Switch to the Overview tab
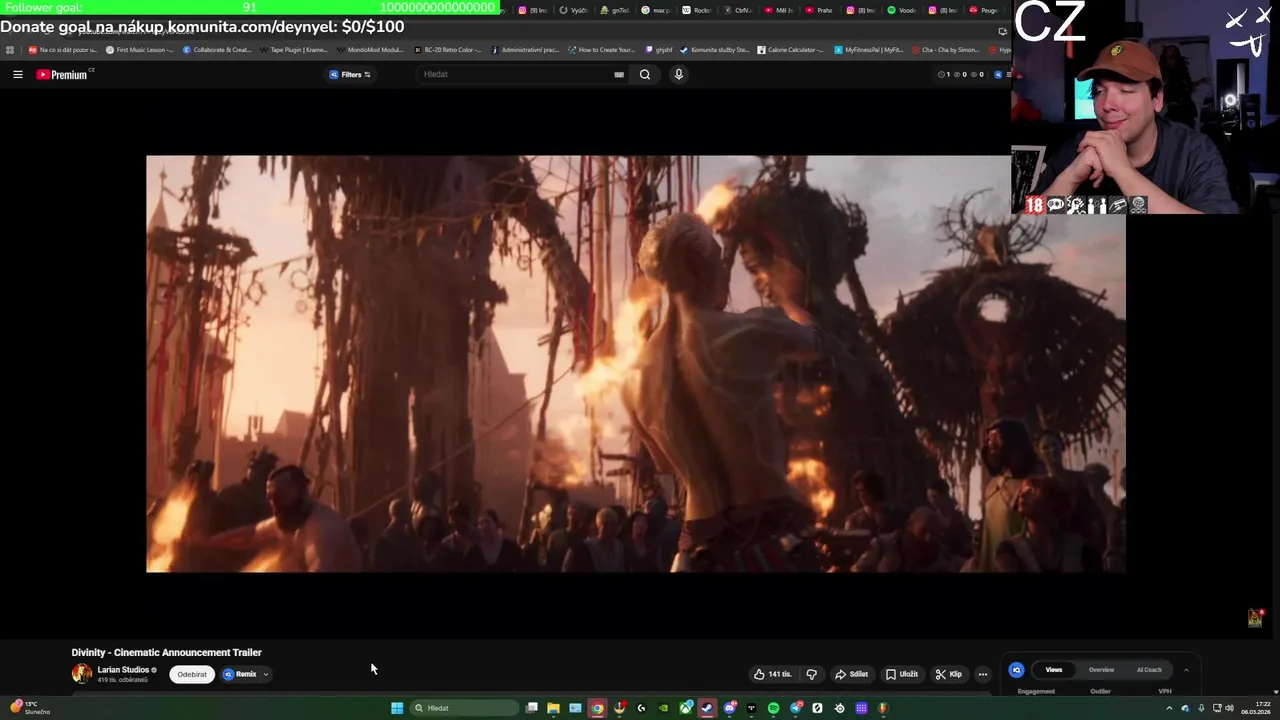 1101,670
